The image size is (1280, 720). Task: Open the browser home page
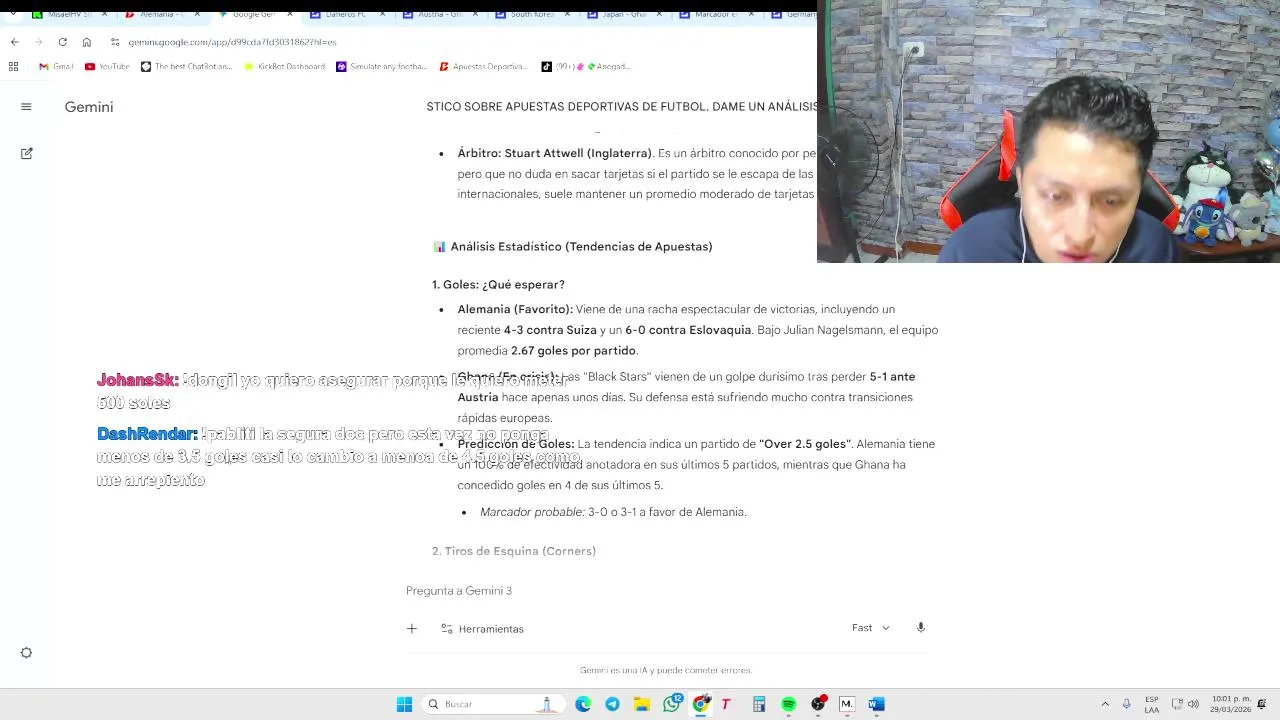click(x=86, y=42)
